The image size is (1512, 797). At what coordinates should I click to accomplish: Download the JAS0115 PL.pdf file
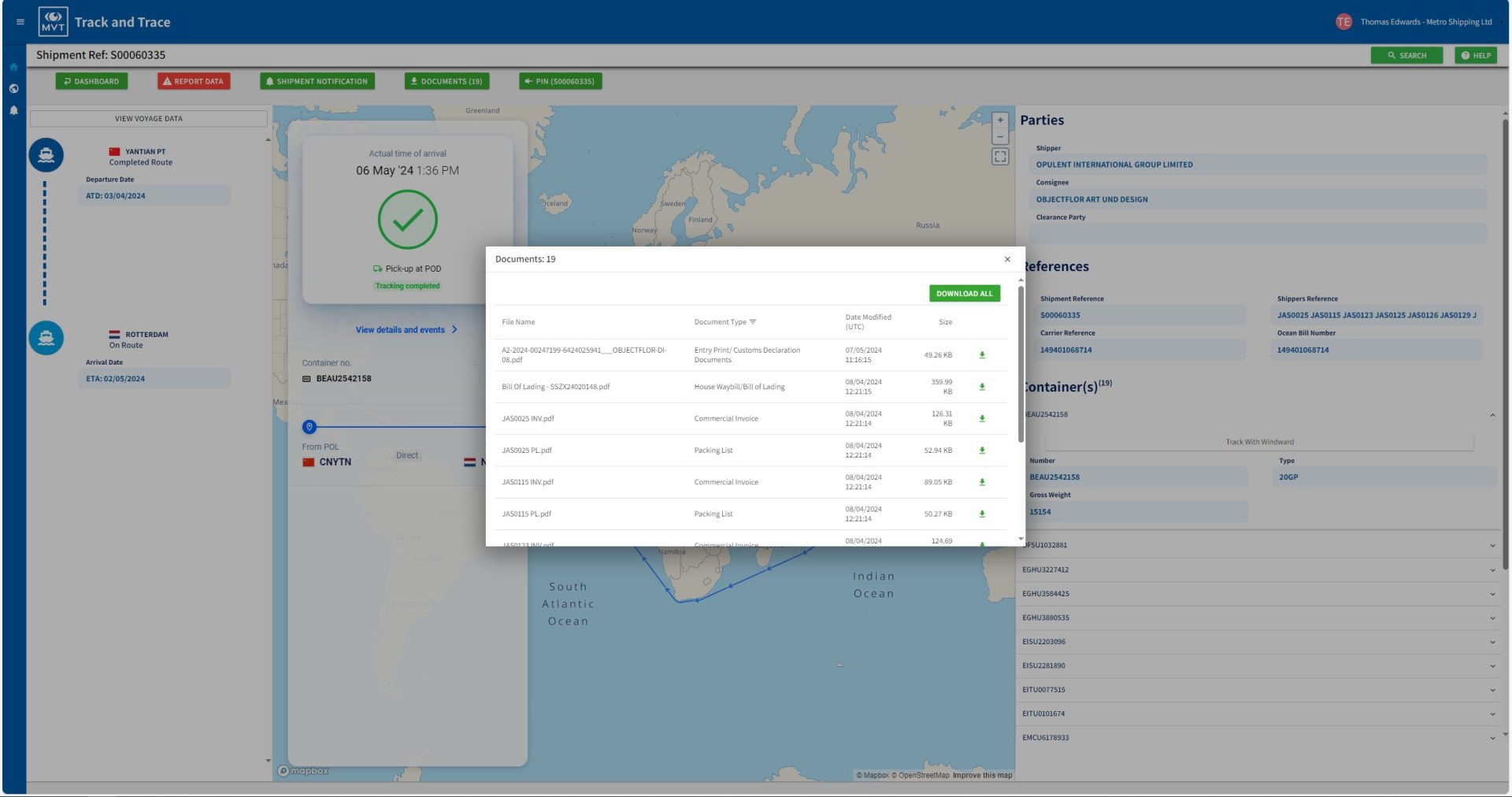(x=981, y=514)
